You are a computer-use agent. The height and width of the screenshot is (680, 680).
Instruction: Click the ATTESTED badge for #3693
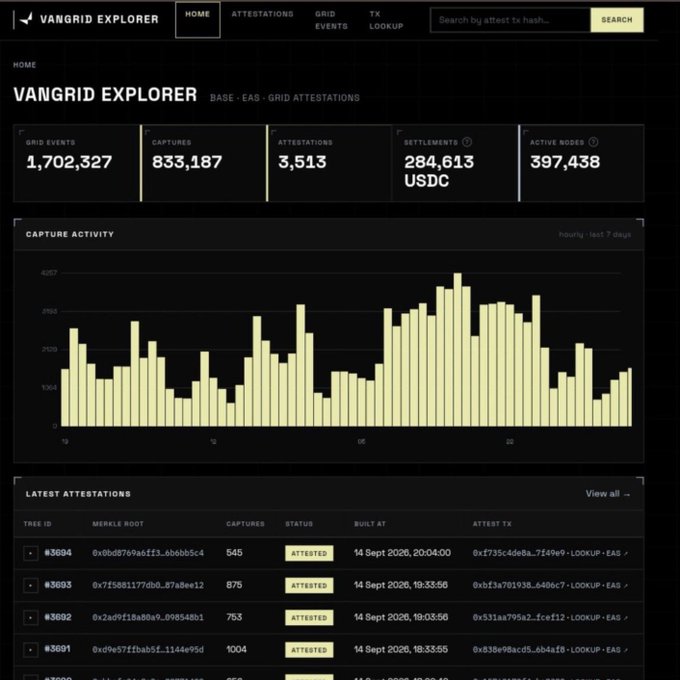coord(309,585)
